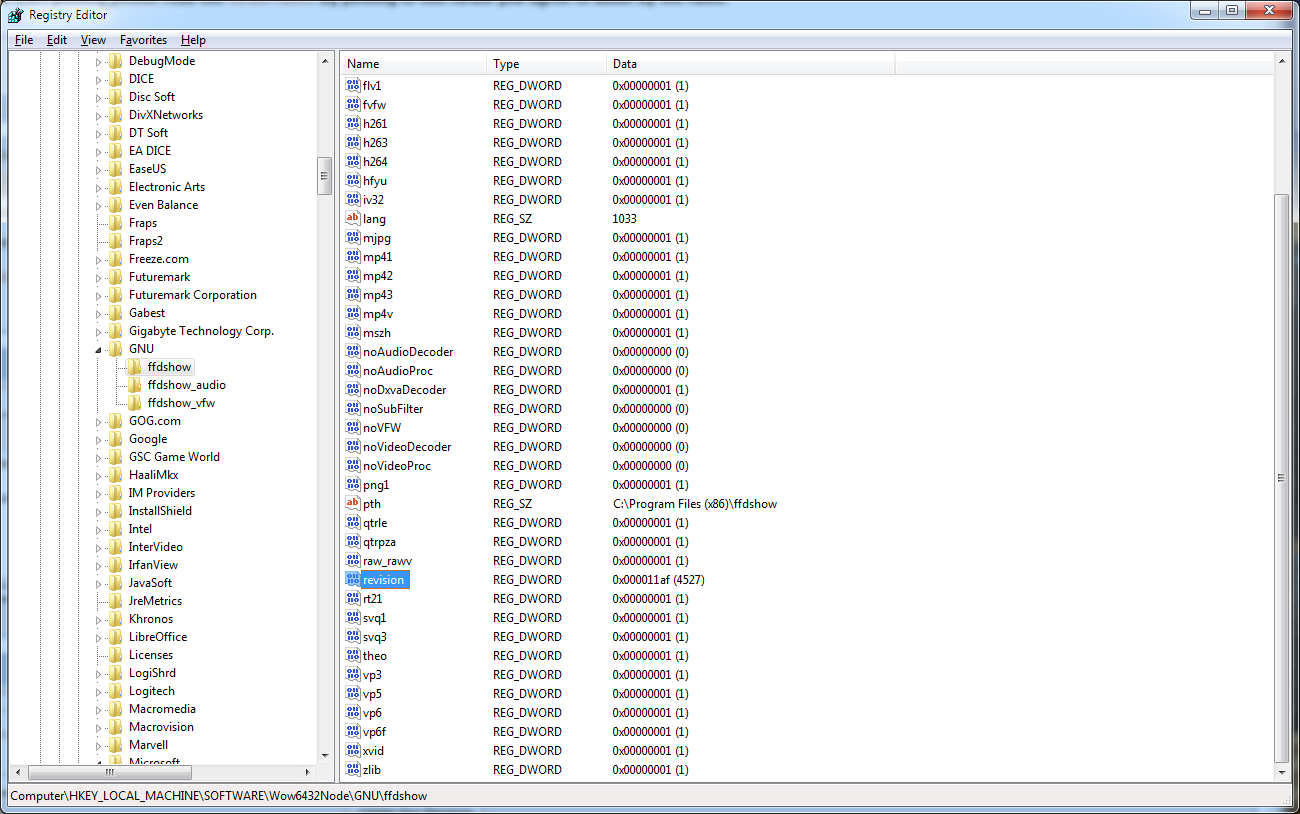Click the folder icon of GNU key

(x=117, y=349)
